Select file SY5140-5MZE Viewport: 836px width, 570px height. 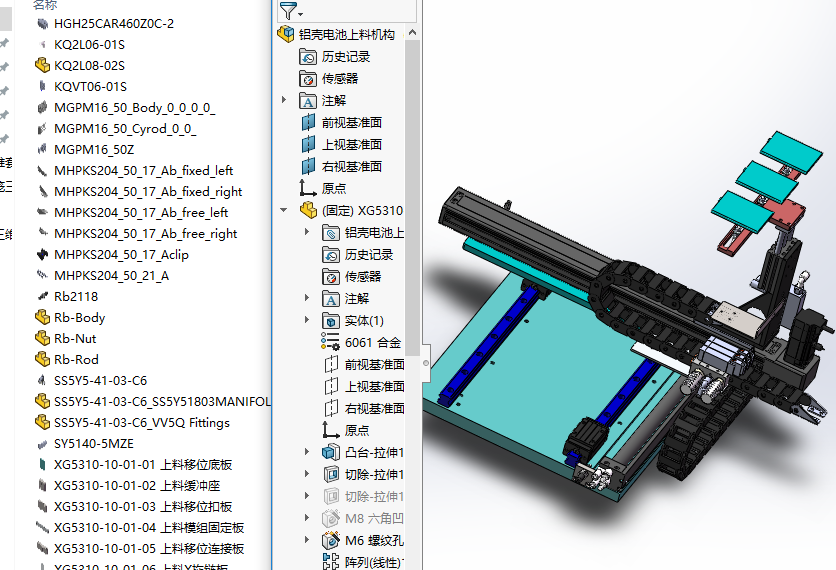(94, 444)
